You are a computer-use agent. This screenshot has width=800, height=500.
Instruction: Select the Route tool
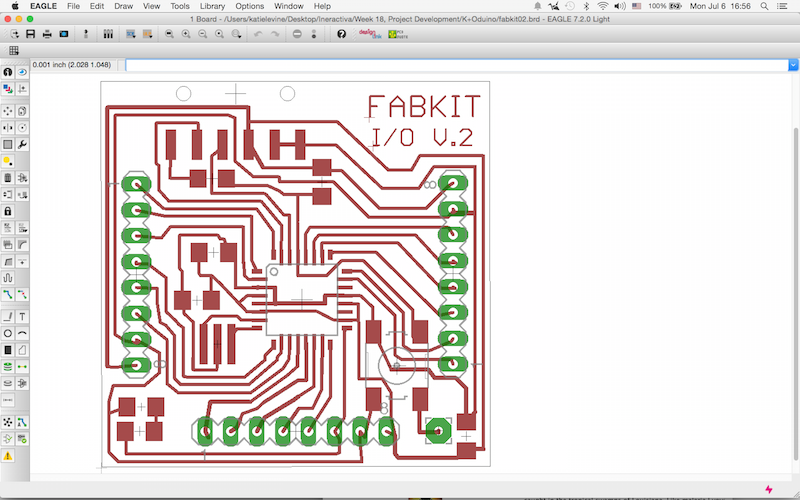coord(8,294)
